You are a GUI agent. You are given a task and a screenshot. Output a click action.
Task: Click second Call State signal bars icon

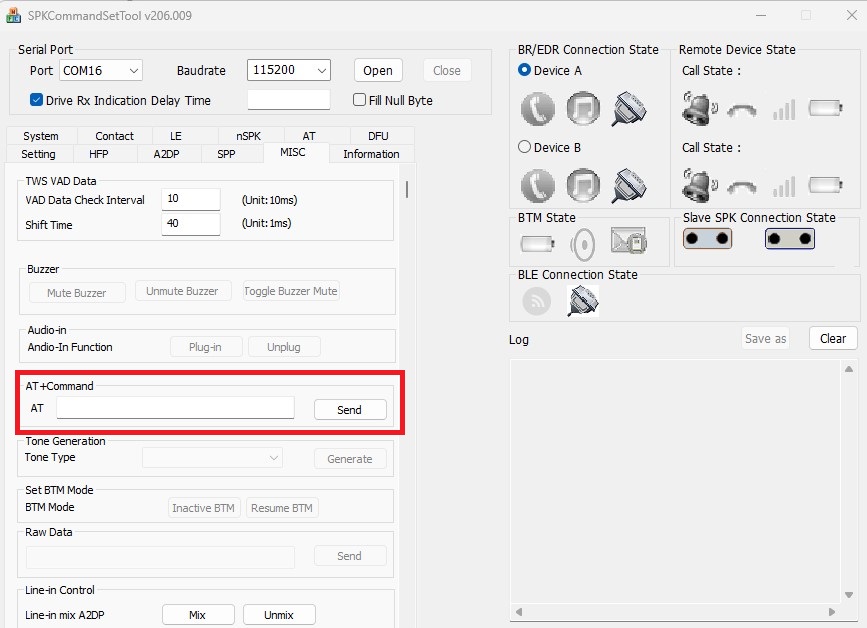784,187
